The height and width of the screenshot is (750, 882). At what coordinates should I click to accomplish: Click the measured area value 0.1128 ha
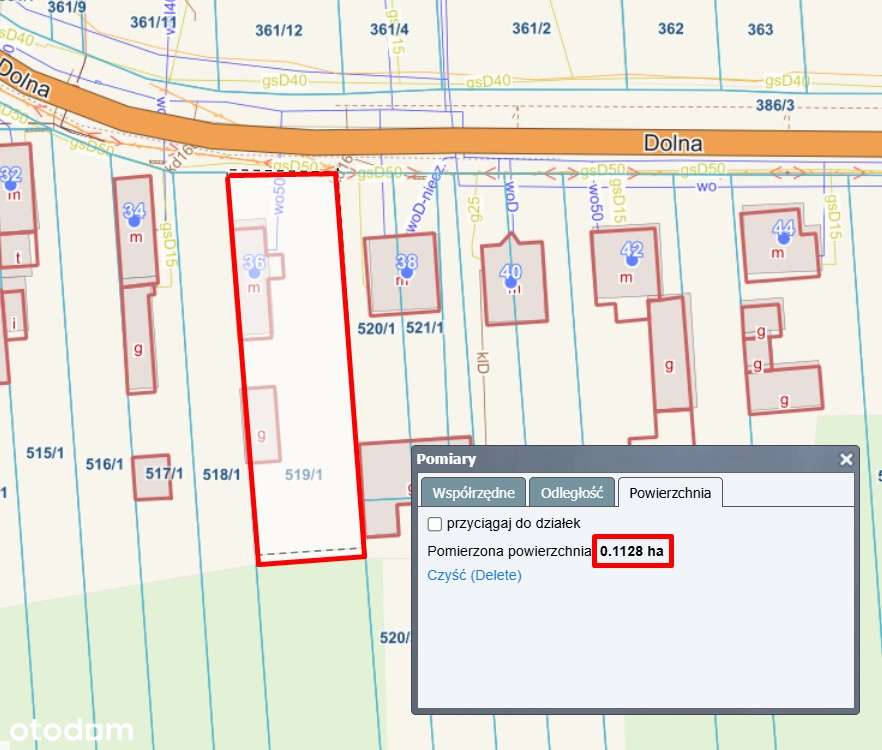(632, 551)
